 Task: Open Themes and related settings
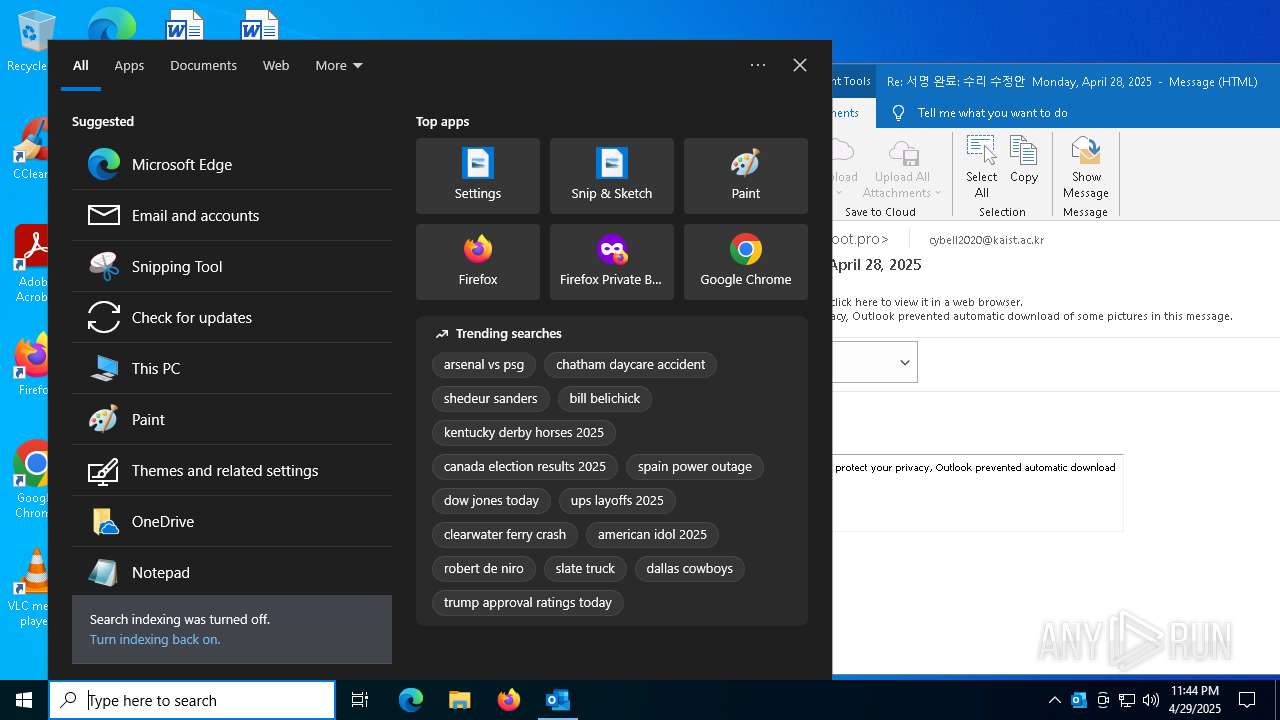coord(232,470)
